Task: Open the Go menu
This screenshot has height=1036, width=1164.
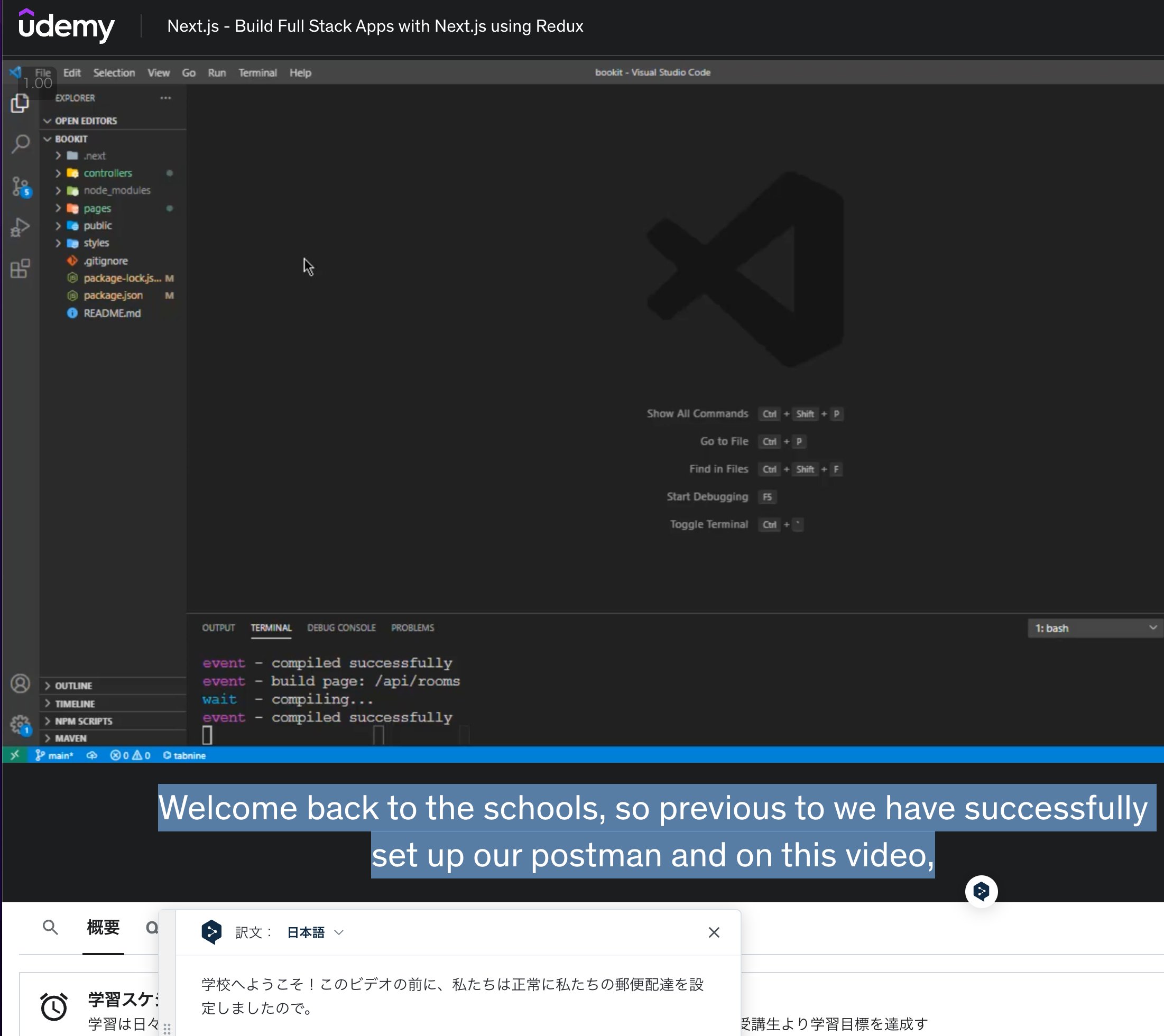Action: tap(189, 72)
